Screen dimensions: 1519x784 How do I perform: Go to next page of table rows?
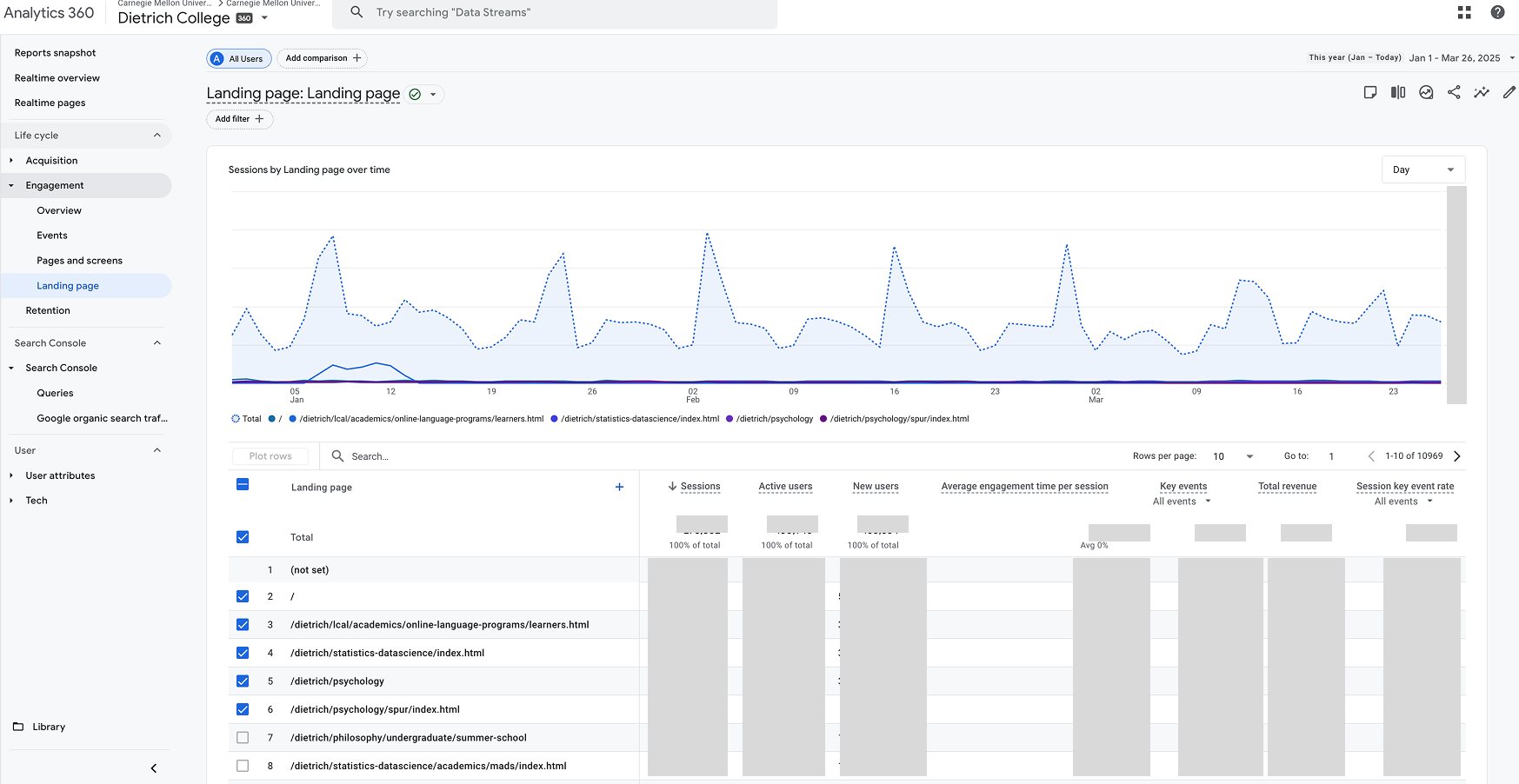click(1457, 456)
